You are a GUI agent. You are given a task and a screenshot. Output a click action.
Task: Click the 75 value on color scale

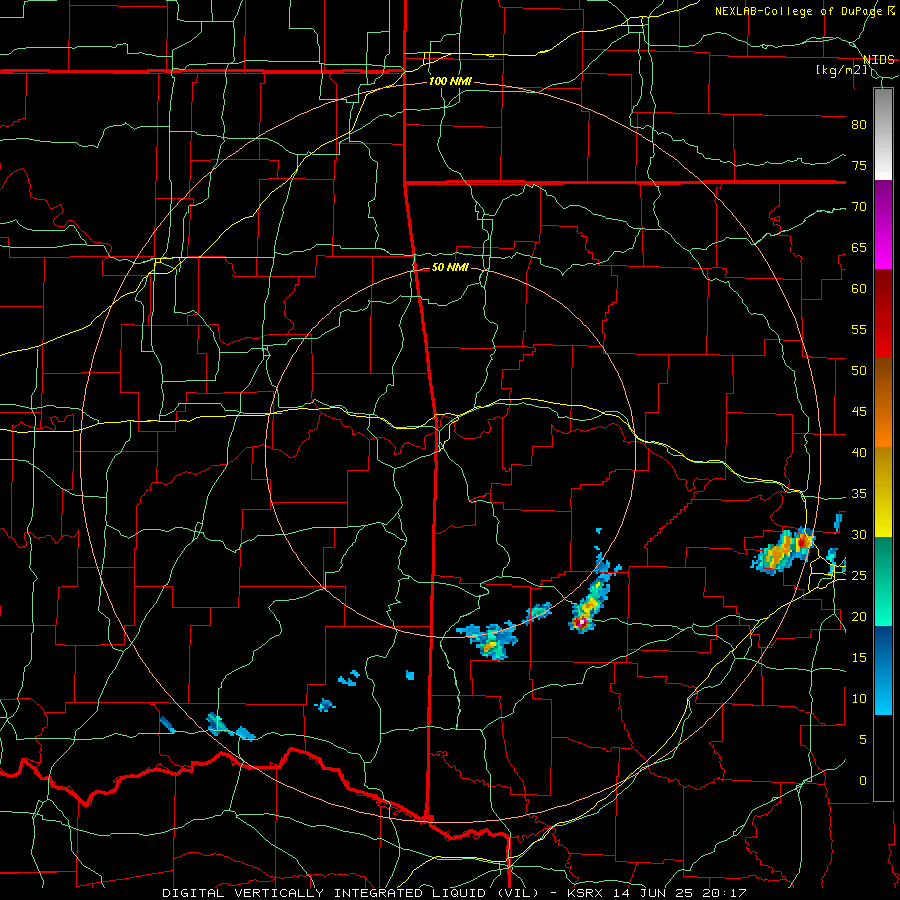tap(859, 165)
